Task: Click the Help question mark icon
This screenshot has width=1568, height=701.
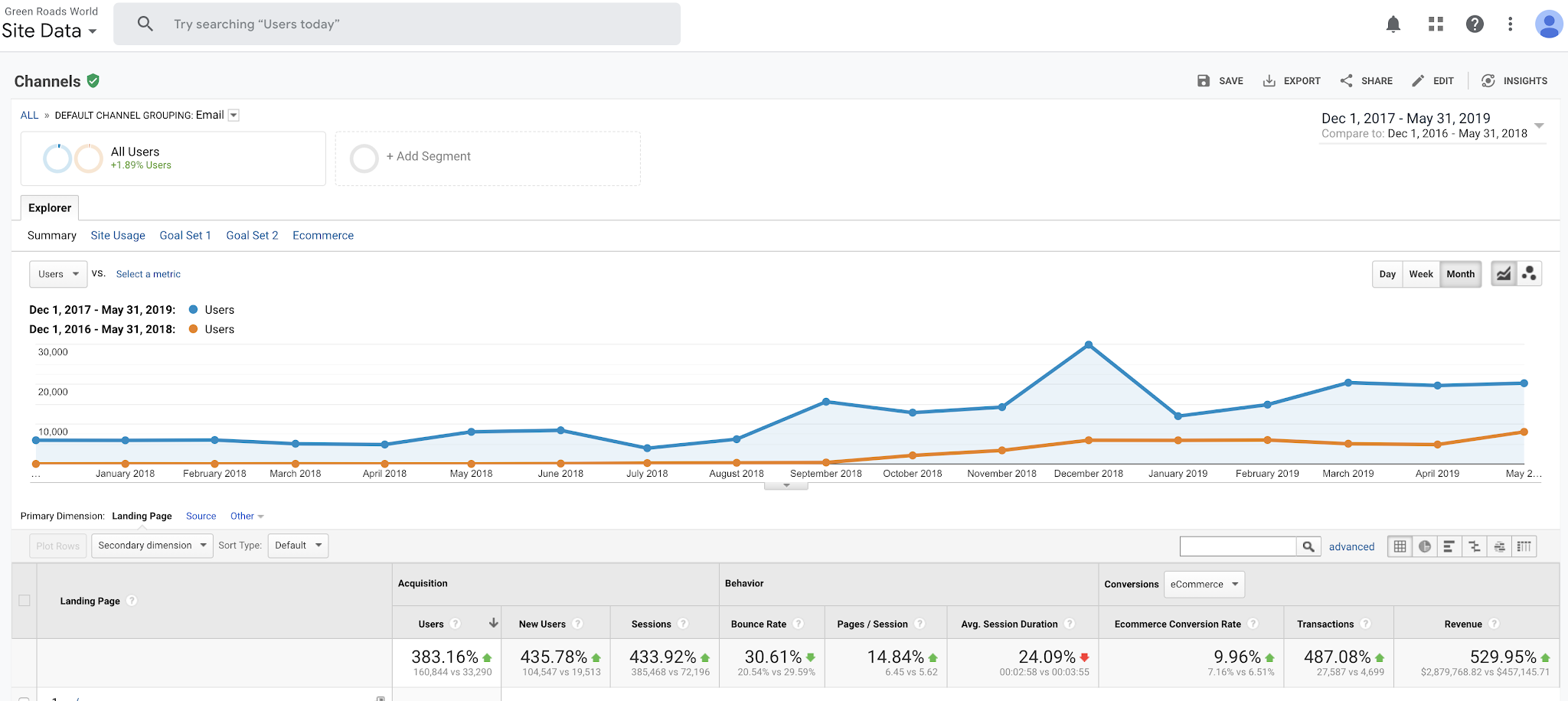Action: (x=1475, y=24)
